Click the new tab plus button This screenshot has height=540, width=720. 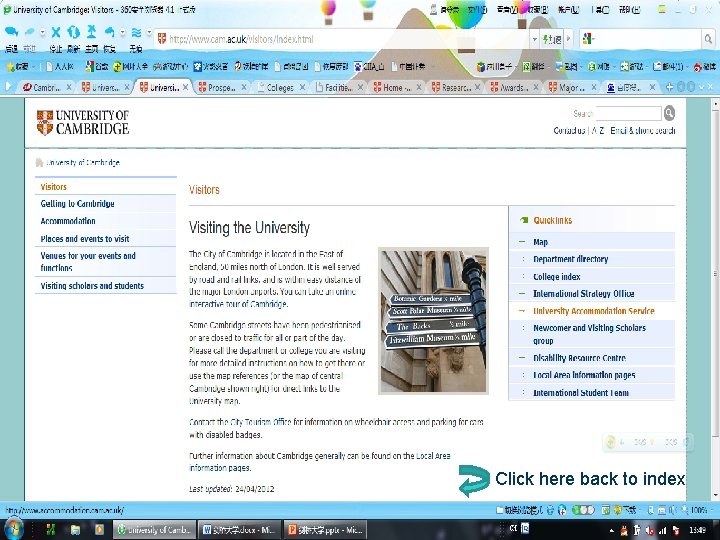pos(669,87)
